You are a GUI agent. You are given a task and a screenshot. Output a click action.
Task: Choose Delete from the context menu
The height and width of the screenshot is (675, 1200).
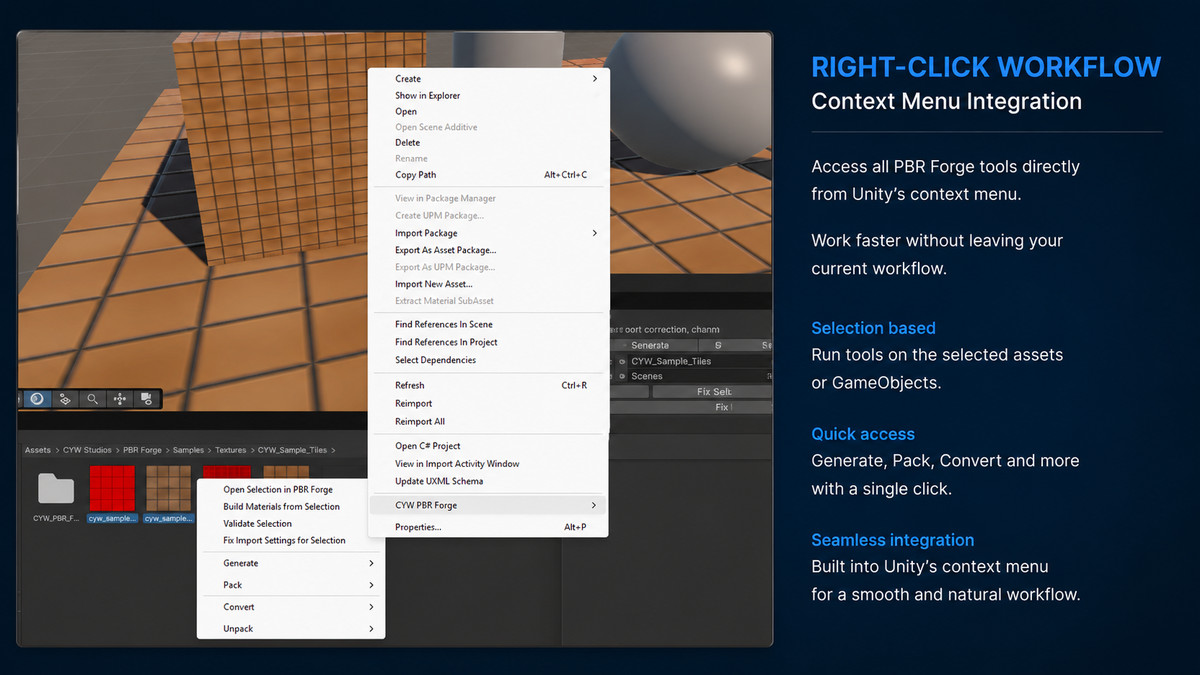(408, 143)
